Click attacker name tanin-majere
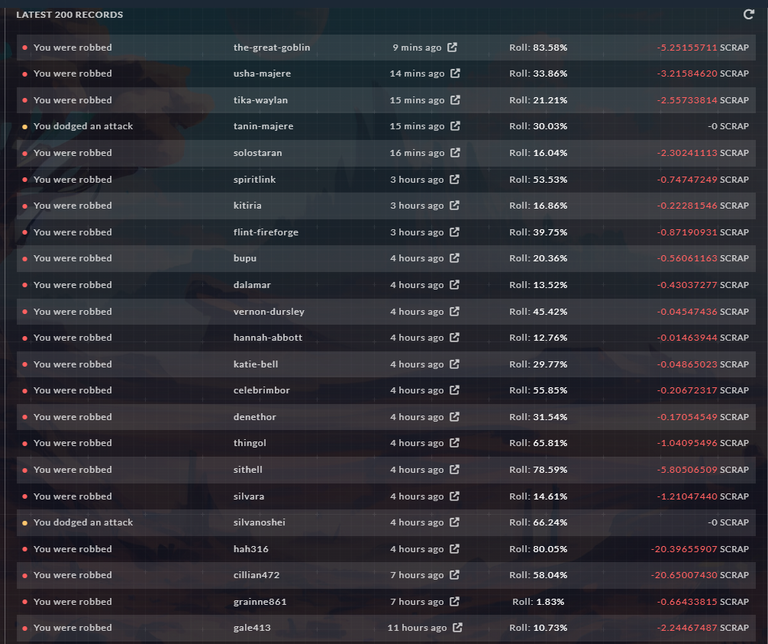 coord(264,126)
